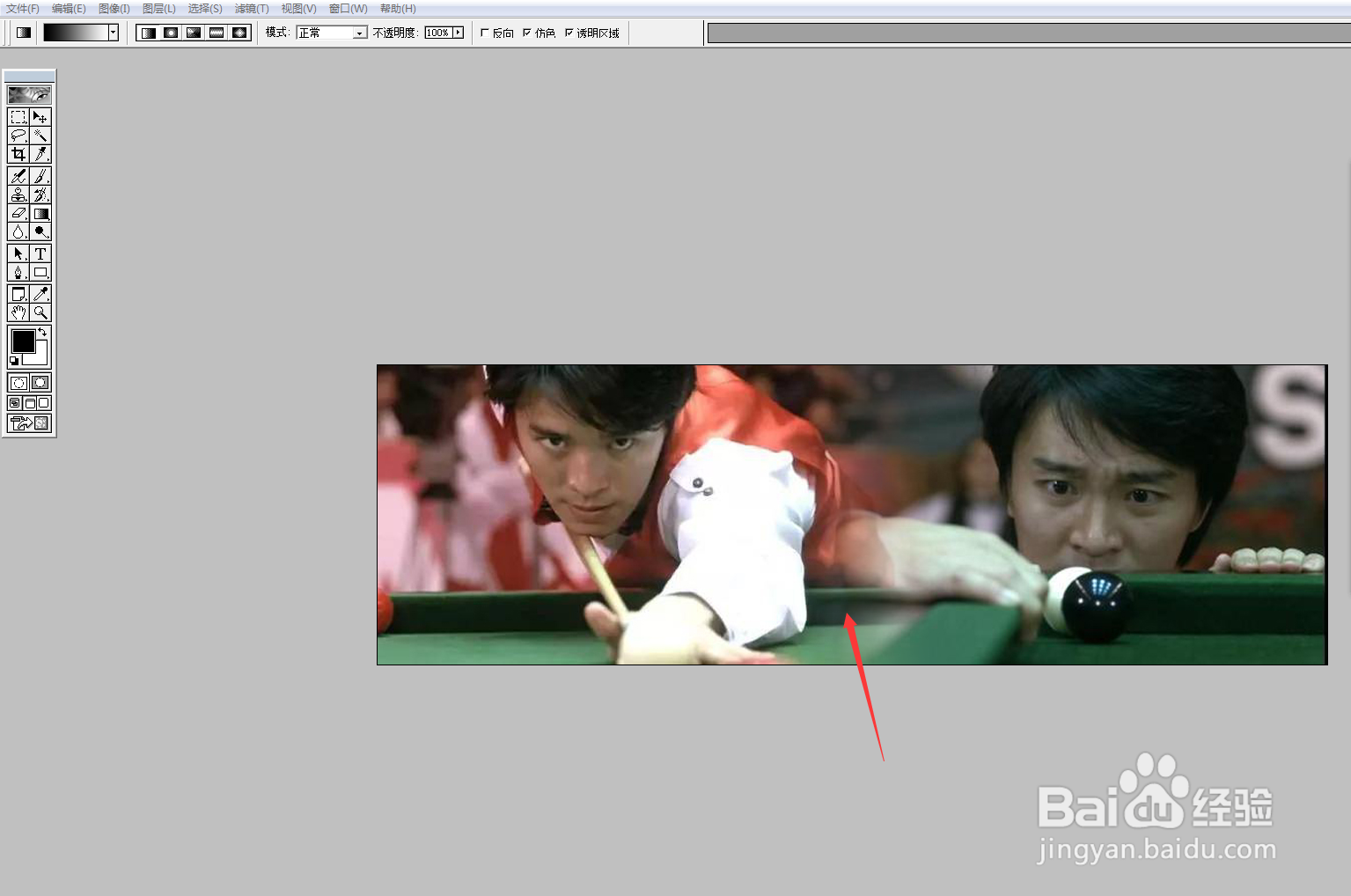Choose Reflected gradient style

[217, 33]
